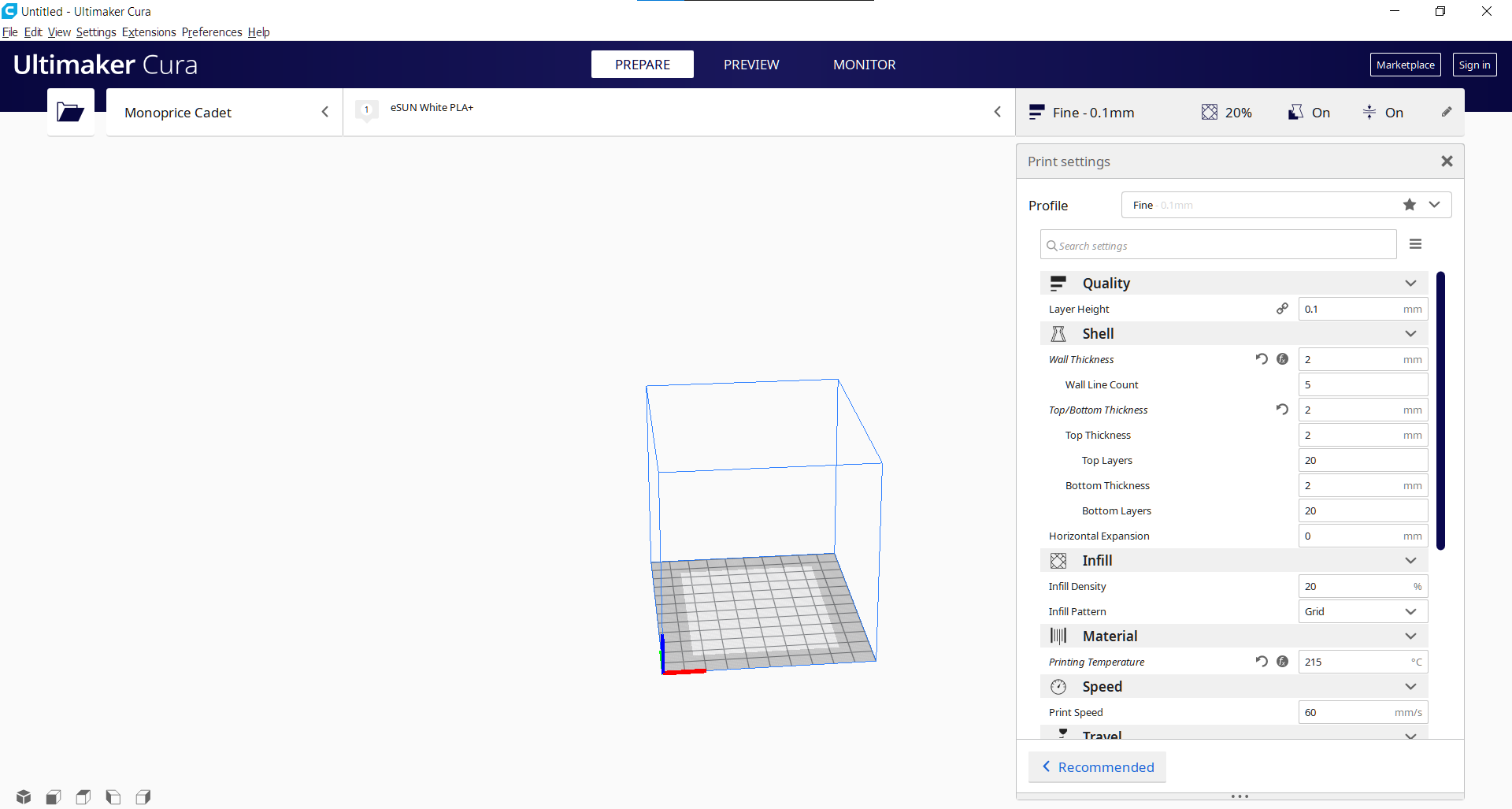Click extruder 1 badge icon
The width and height of the screenshot is (1512, 809).
coord(367,110)
